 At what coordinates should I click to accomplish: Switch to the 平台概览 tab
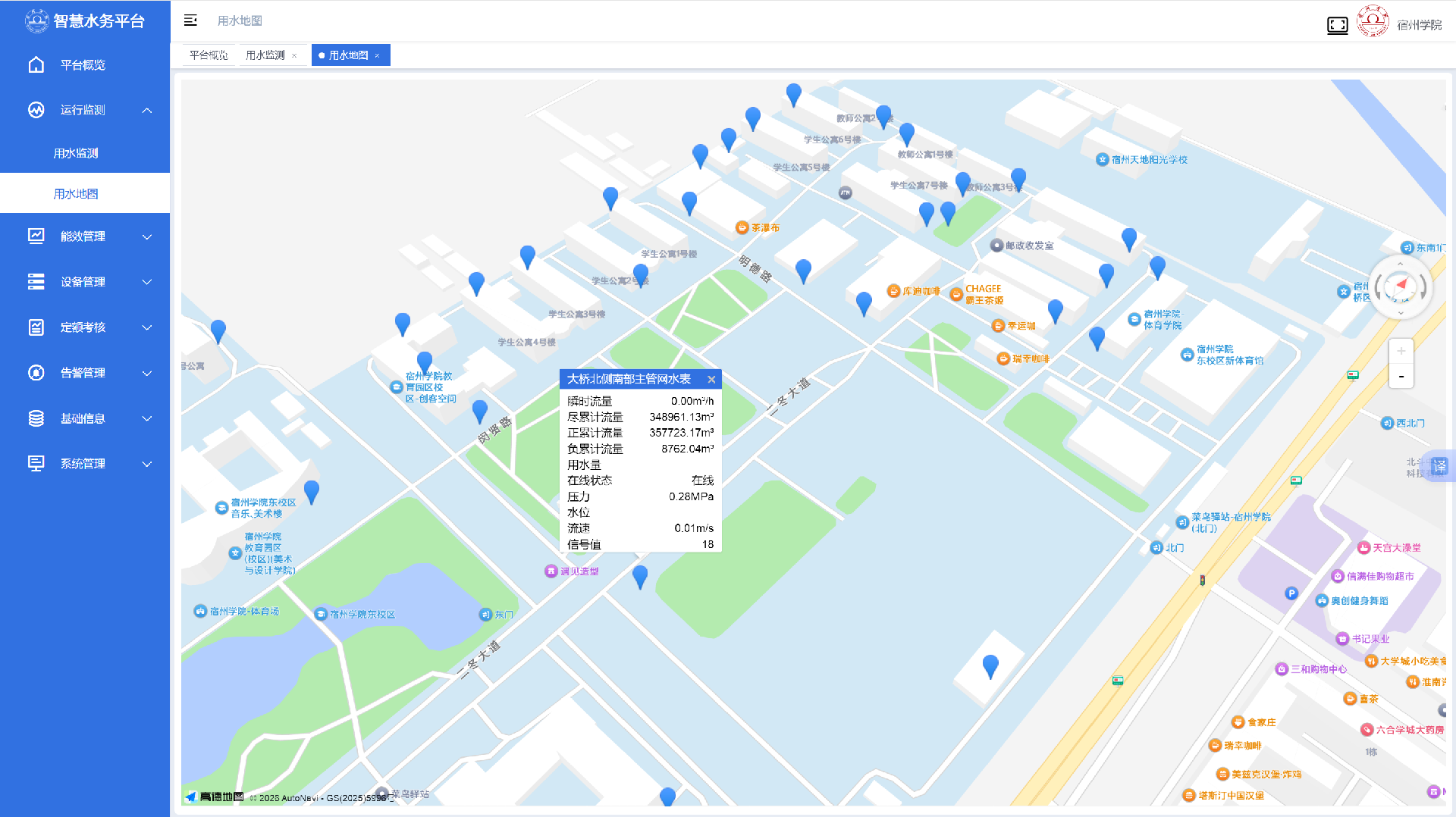pos(209,55)
